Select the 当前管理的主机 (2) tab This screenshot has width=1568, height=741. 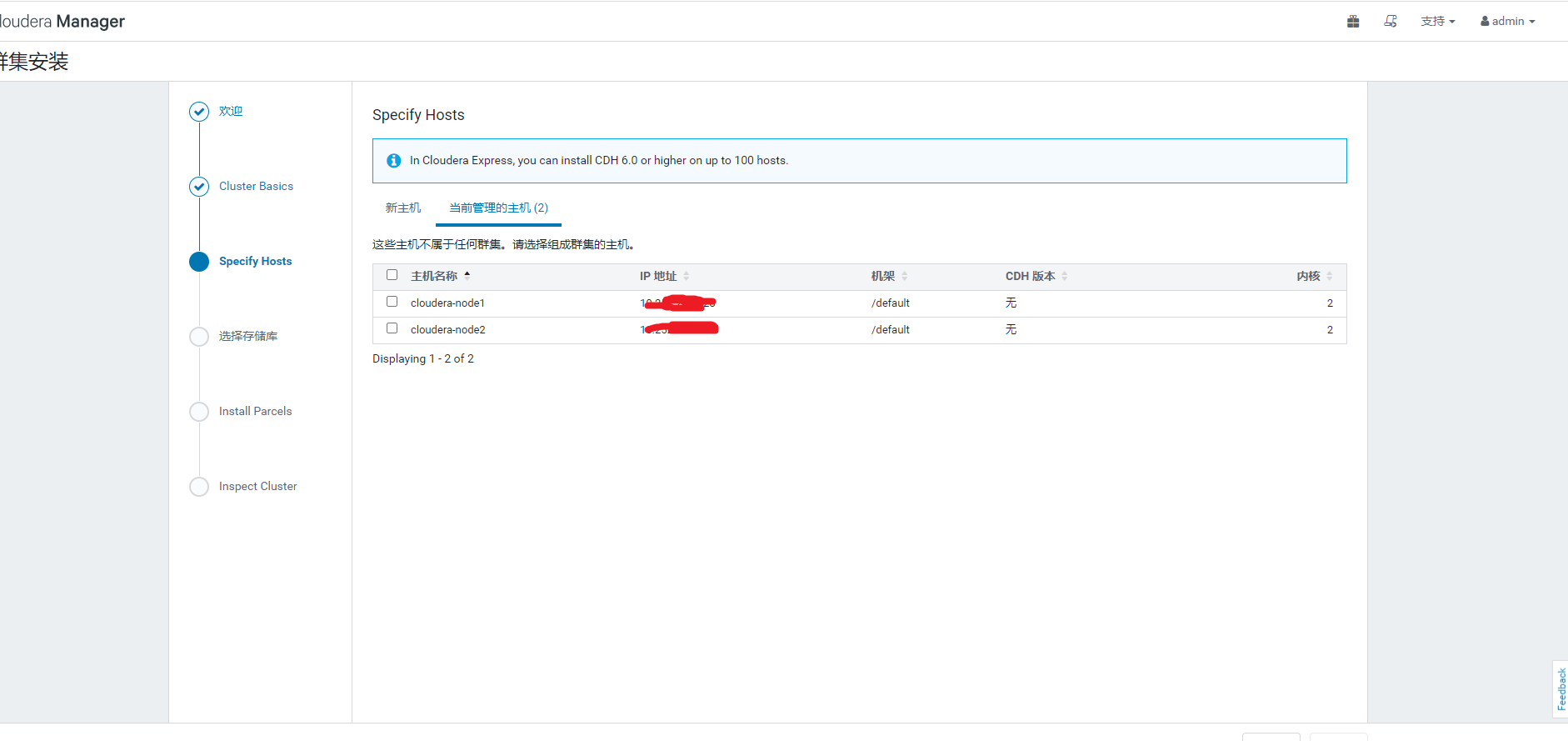pos(498,208)
